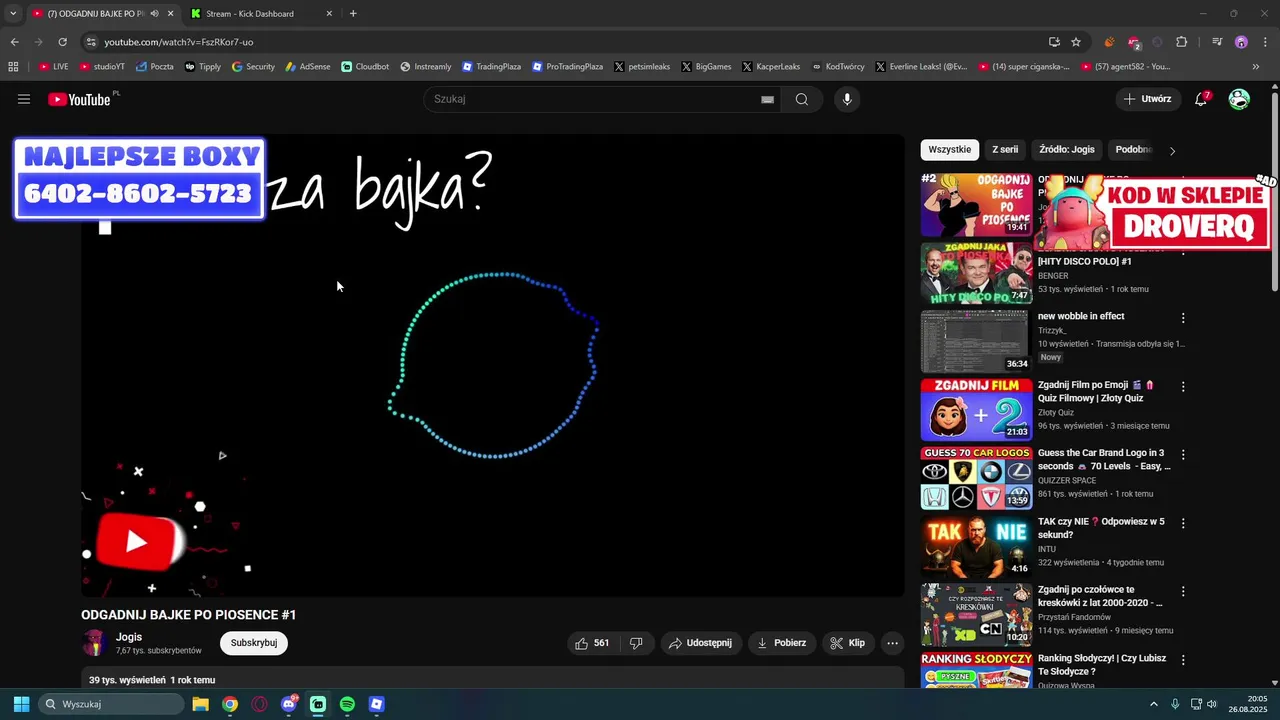Open Guess 70 Car Logos thumbnail

pyautogui.click(x=976, y=478)
